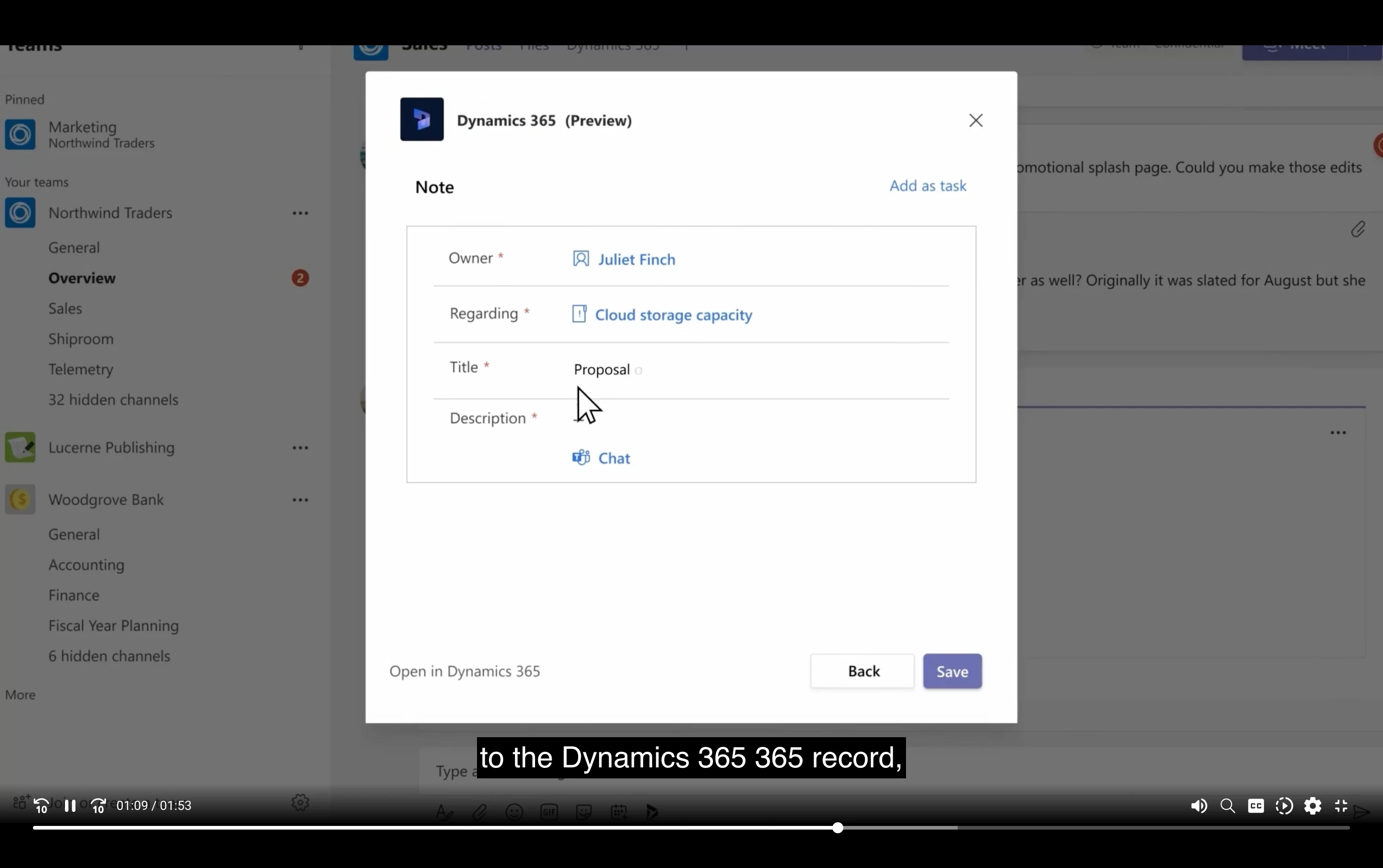The image size is (1383, 868).
Task: Click the pinned Marketing avatar icon
Action: (20, 134)
